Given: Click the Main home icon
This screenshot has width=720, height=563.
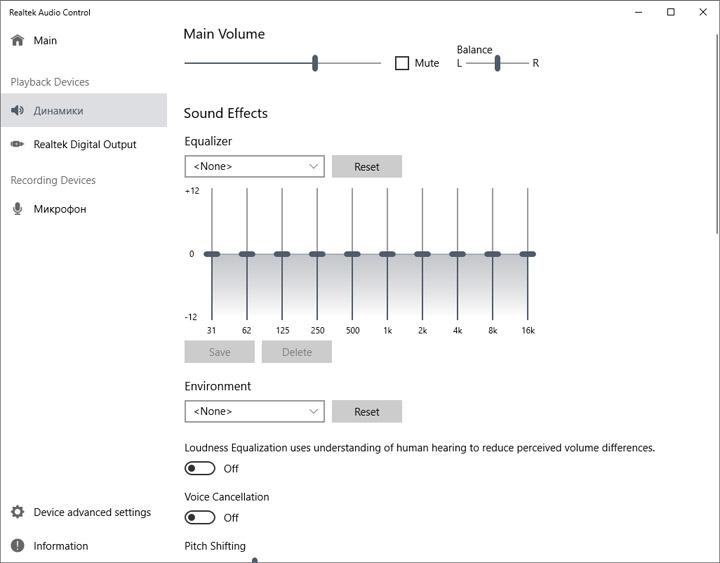Looking at the screenshot, I should pyautogui.click(x=17, y=41).
